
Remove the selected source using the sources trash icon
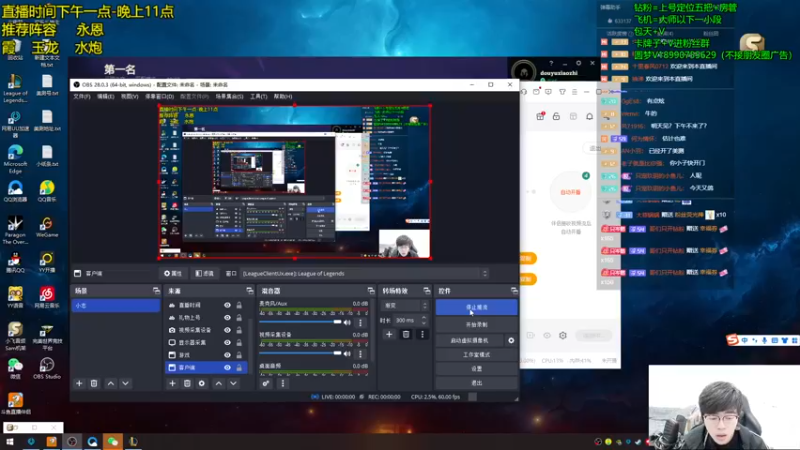point(187,383)
